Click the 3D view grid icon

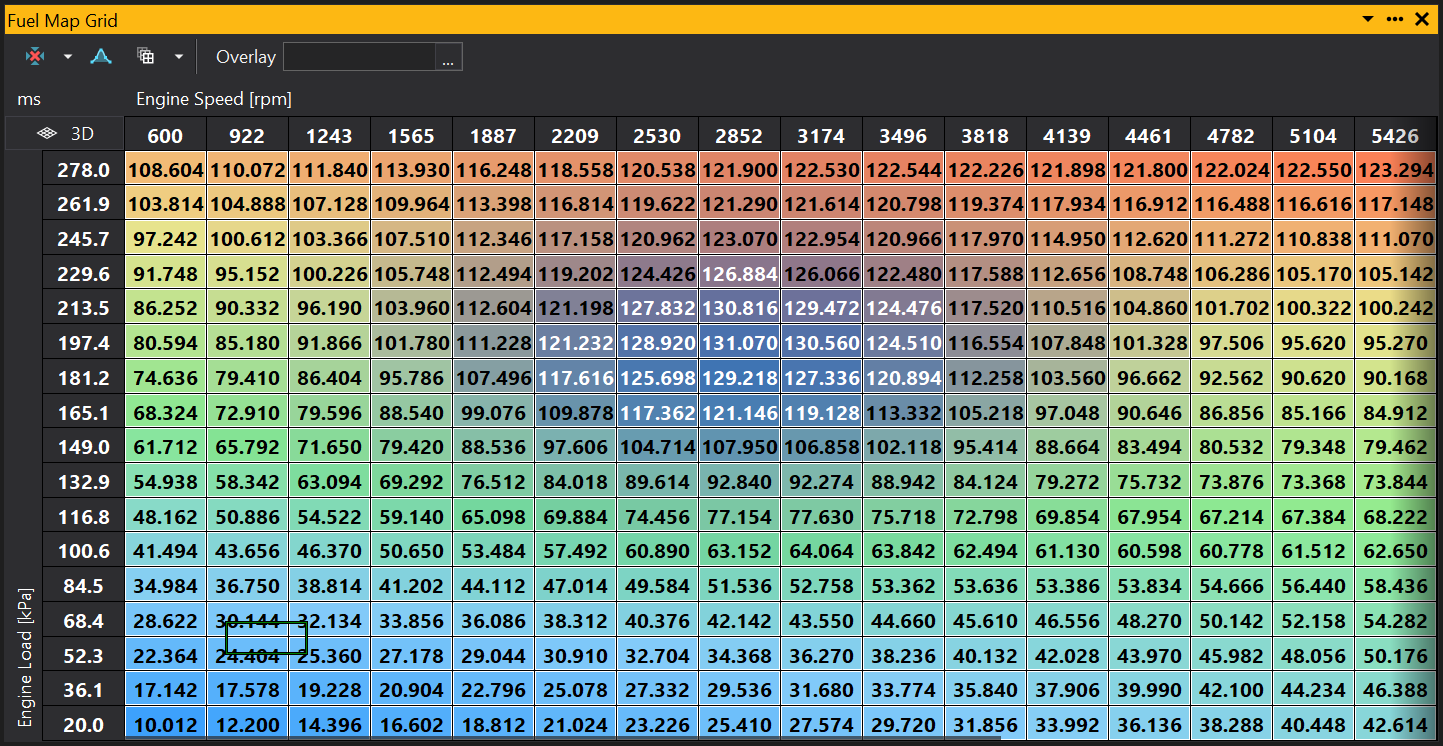[x=47, y=133]
